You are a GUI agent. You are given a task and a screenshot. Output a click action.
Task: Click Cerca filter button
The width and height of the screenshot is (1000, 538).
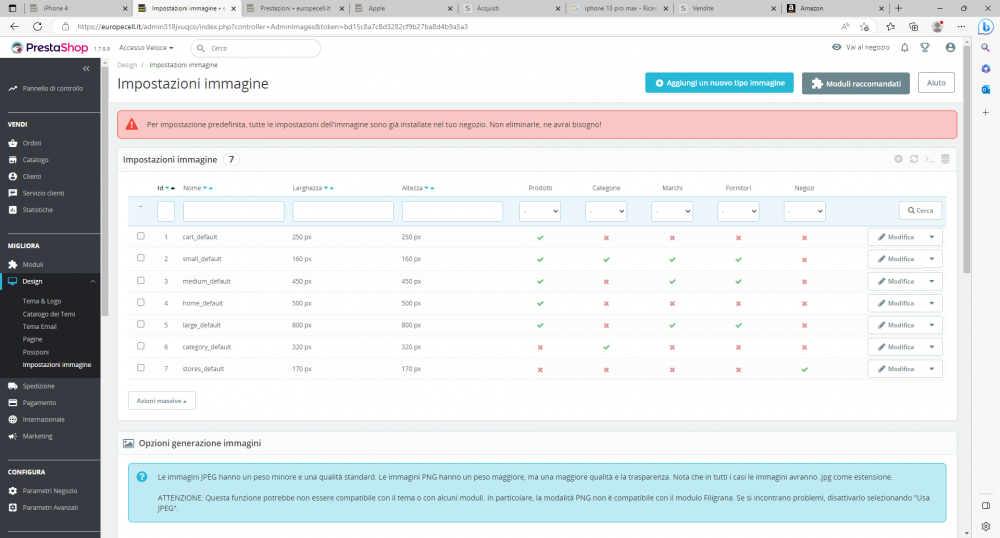(x=920, y=210)
